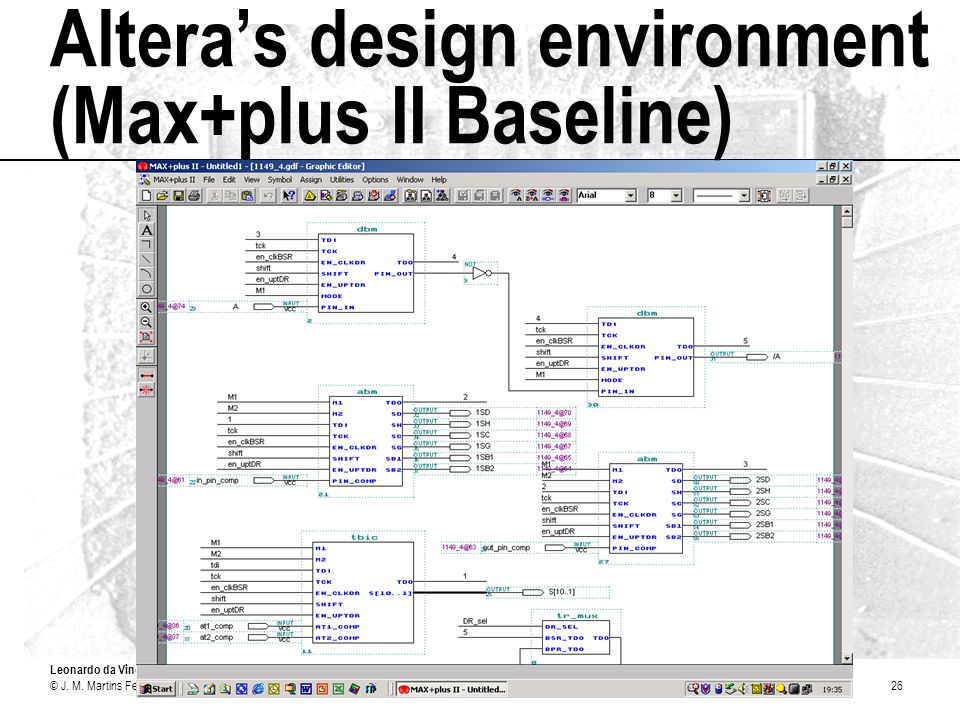Click the Zoom In magnifier tool
960x720 pixels.
(x=146, y=307)
